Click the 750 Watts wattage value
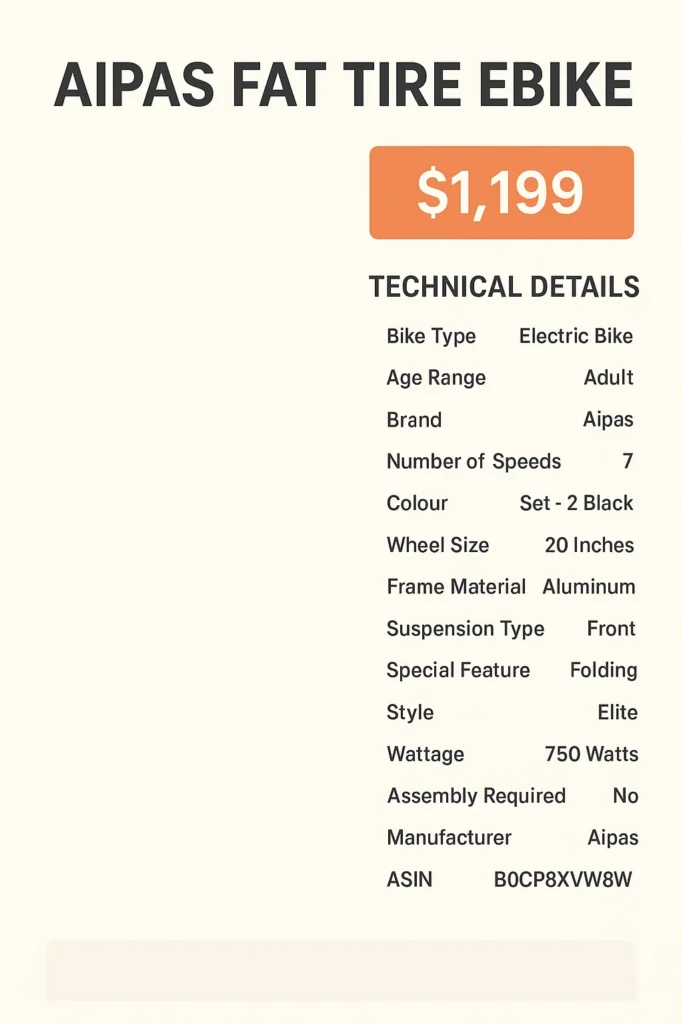Viewport: 683px width, 1024px height. click(591, 754)
